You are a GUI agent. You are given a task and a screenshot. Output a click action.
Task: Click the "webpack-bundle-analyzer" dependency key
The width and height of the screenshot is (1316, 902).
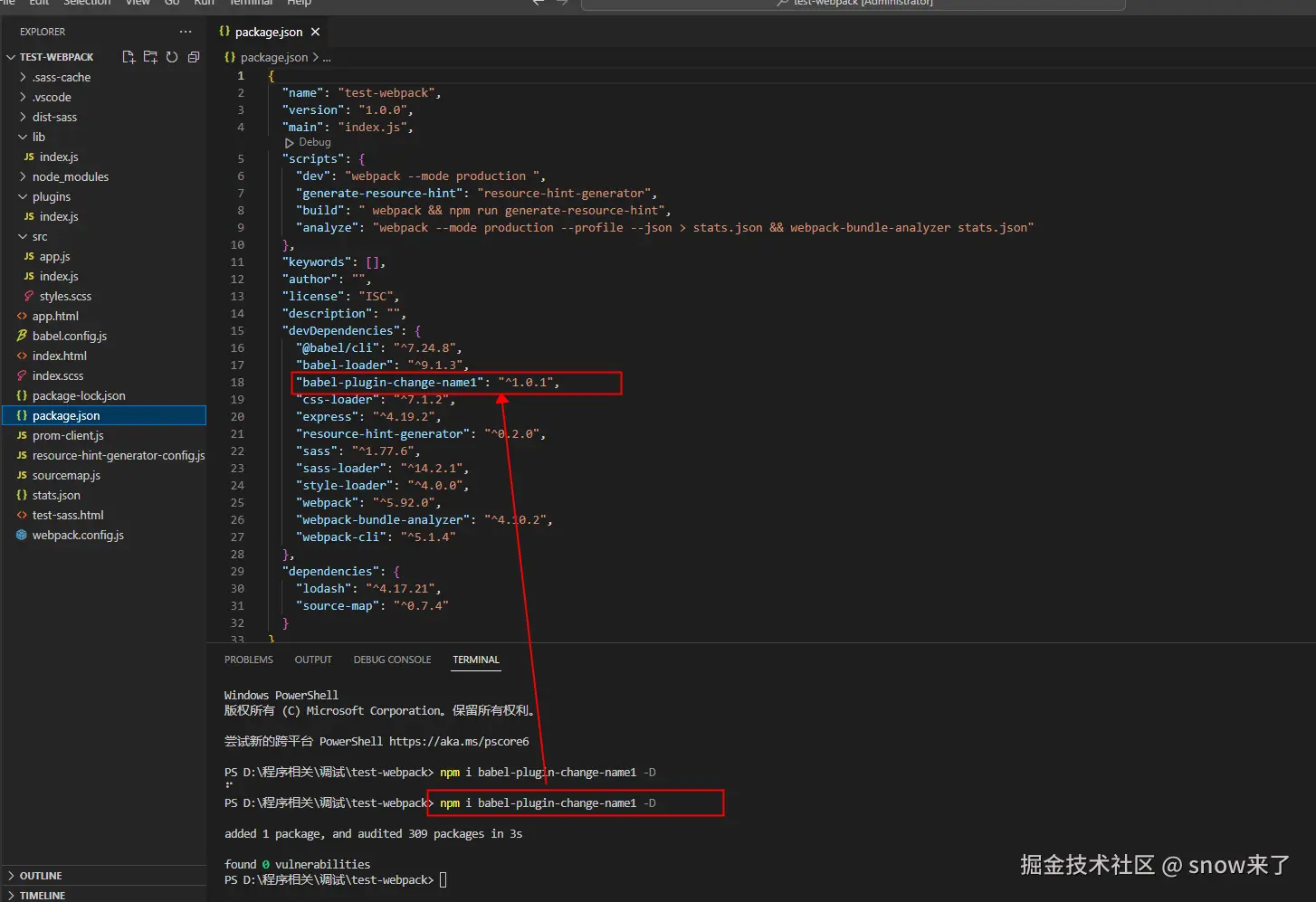(383, 519)
